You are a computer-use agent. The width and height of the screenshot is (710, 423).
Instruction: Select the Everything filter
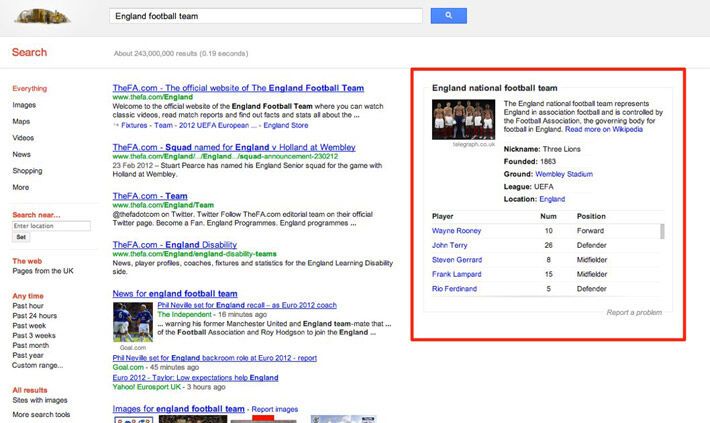click(29, 88)
